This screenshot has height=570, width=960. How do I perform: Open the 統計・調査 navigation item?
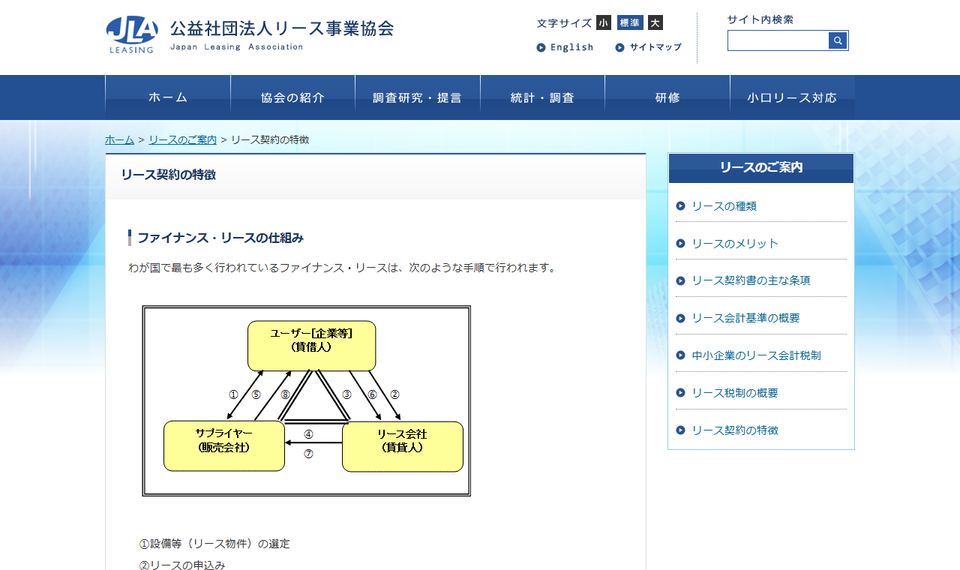[x=542, y=97]
